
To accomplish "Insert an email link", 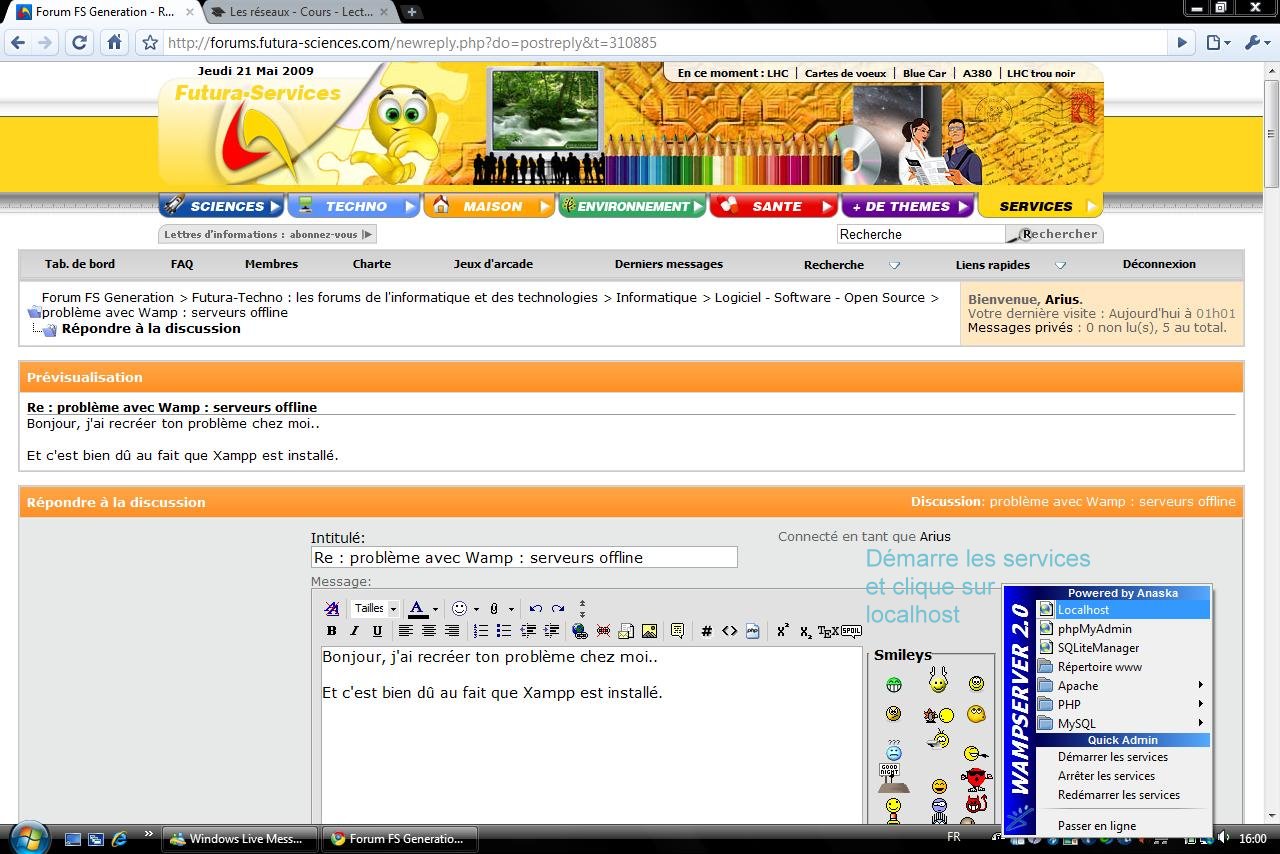I will [x=626, y=631].
